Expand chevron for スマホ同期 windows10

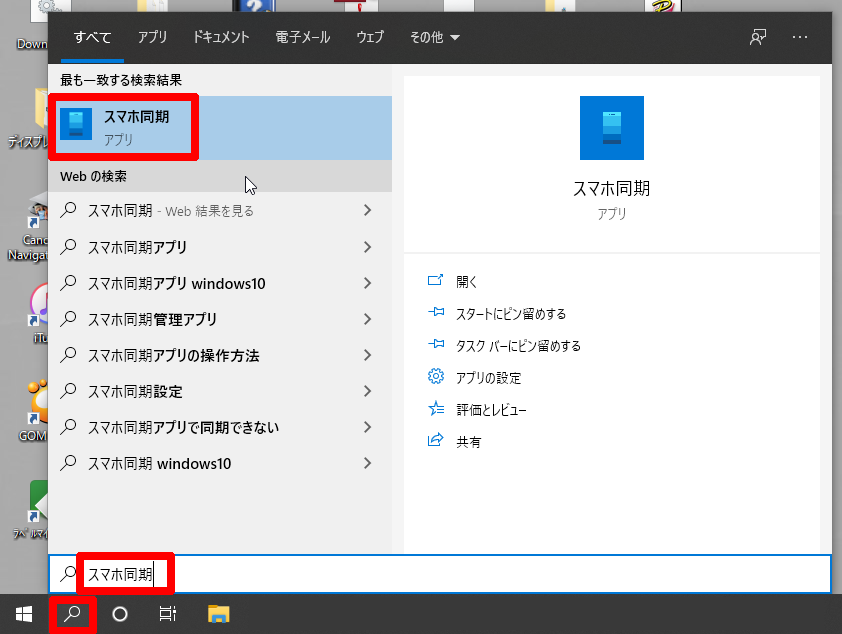(x=367, y=463)
